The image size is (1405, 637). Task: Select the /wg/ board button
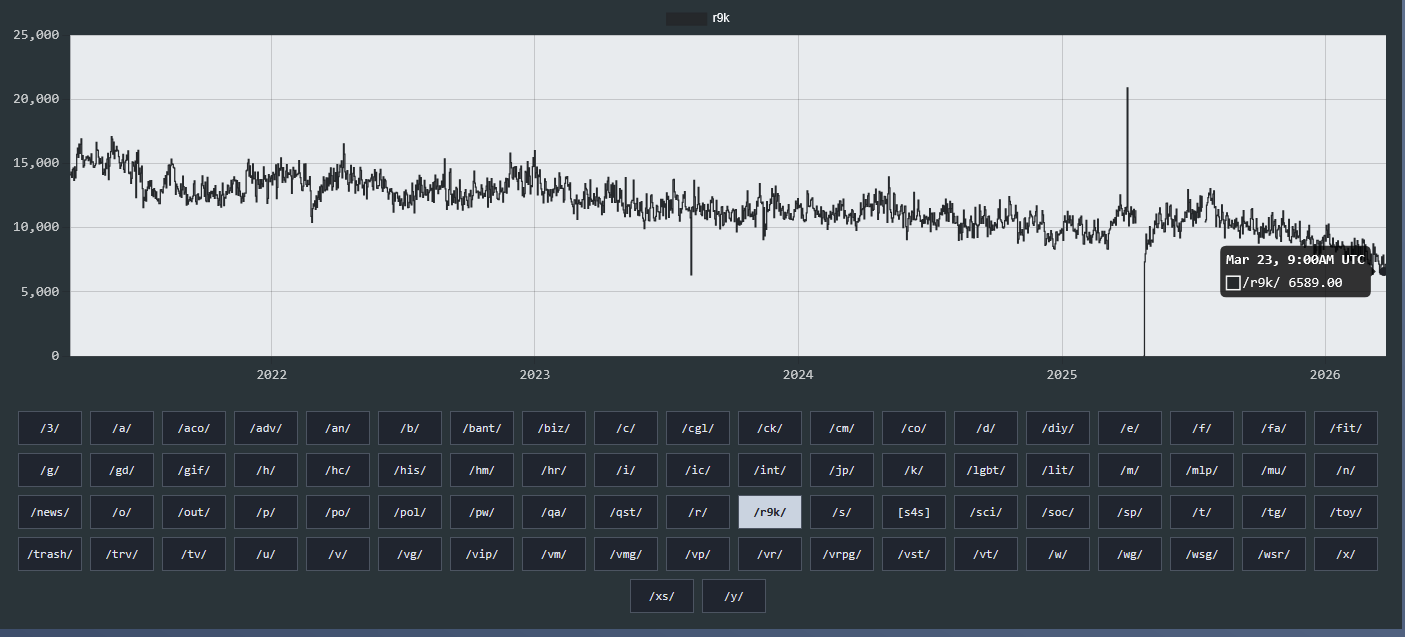pos(1130,554)
